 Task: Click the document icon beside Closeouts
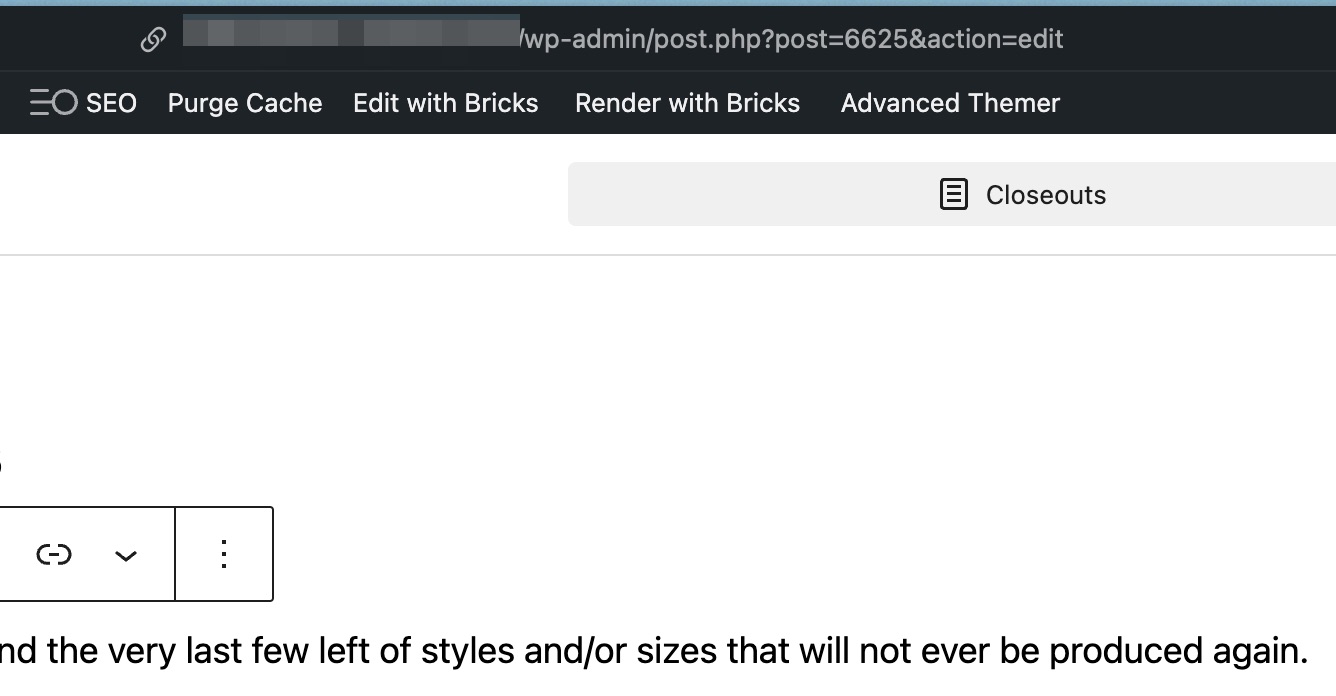coord(954,194)
